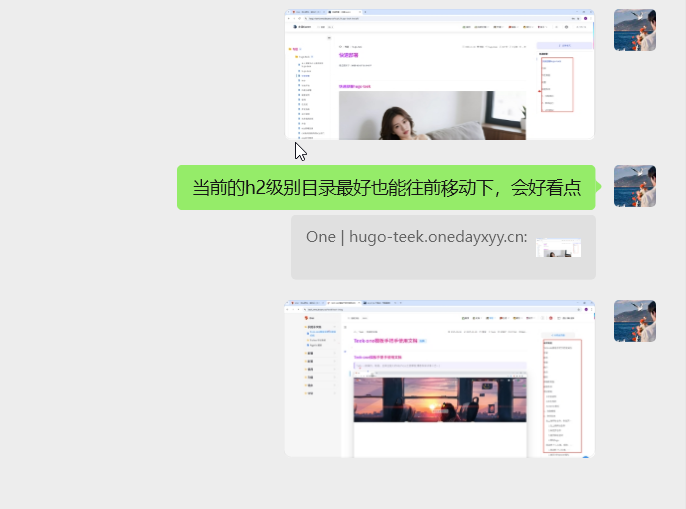The image size is (686, 509).
Task: Open the second shared screenshot with sunset banner
Action: coord(440,378)
